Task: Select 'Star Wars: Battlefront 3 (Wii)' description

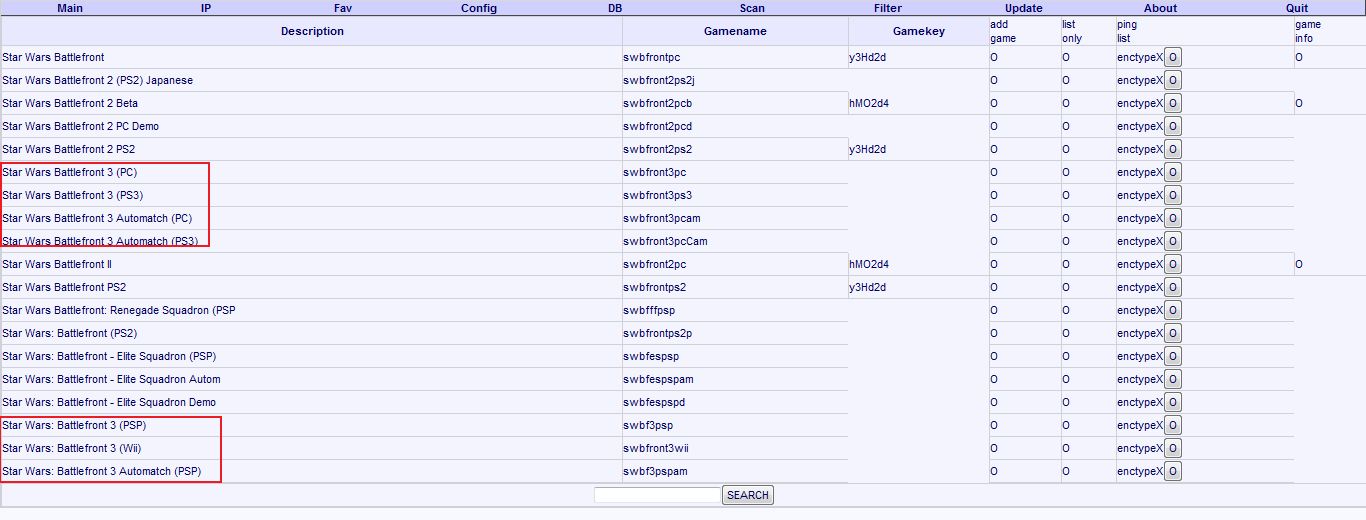Action: click(x=73, y=449)
